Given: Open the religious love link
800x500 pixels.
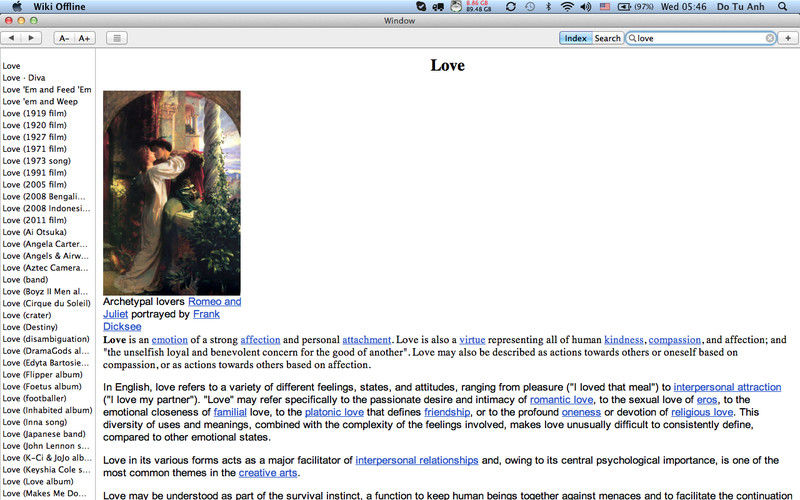Looking at the screenshot, I should pyautogui.click(x=702, y=412).
